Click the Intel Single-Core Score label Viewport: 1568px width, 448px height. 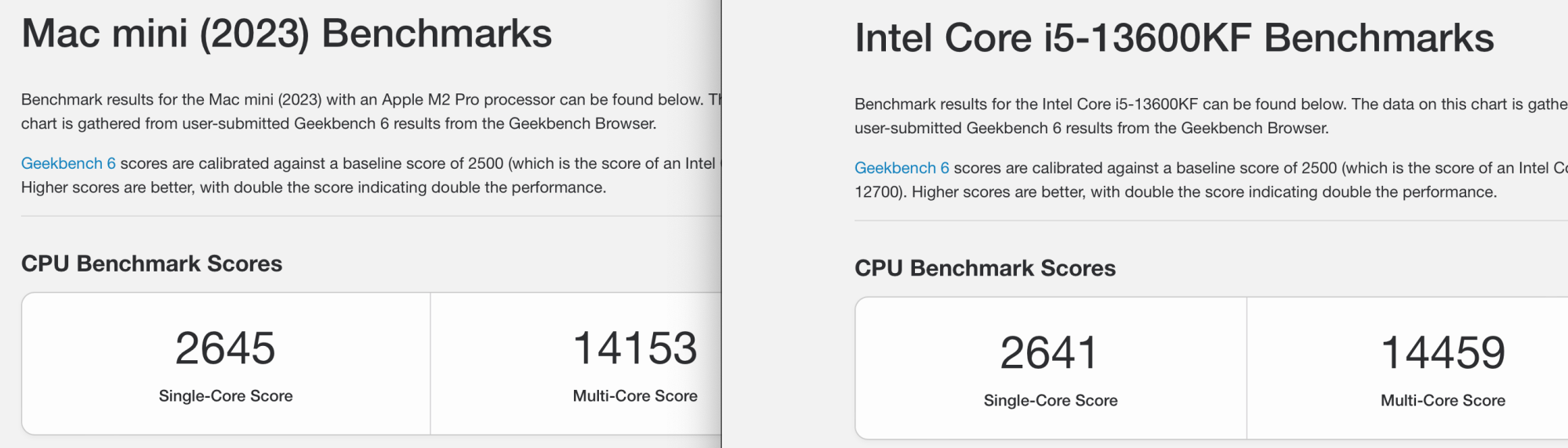1051,401
